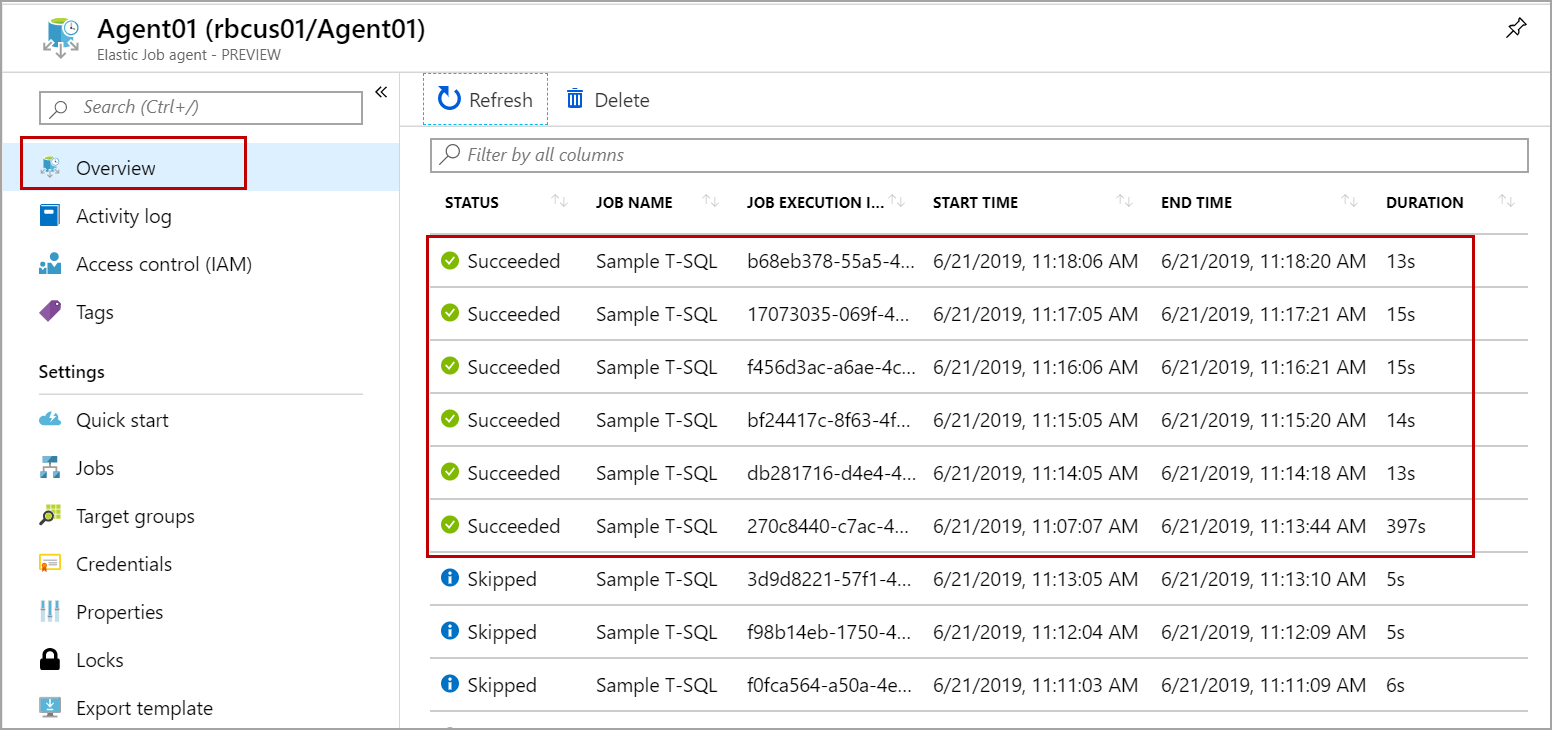The image size is (1552, 730).
Task: Sort by the Status column arrows
Action: (x=559, y=202)
